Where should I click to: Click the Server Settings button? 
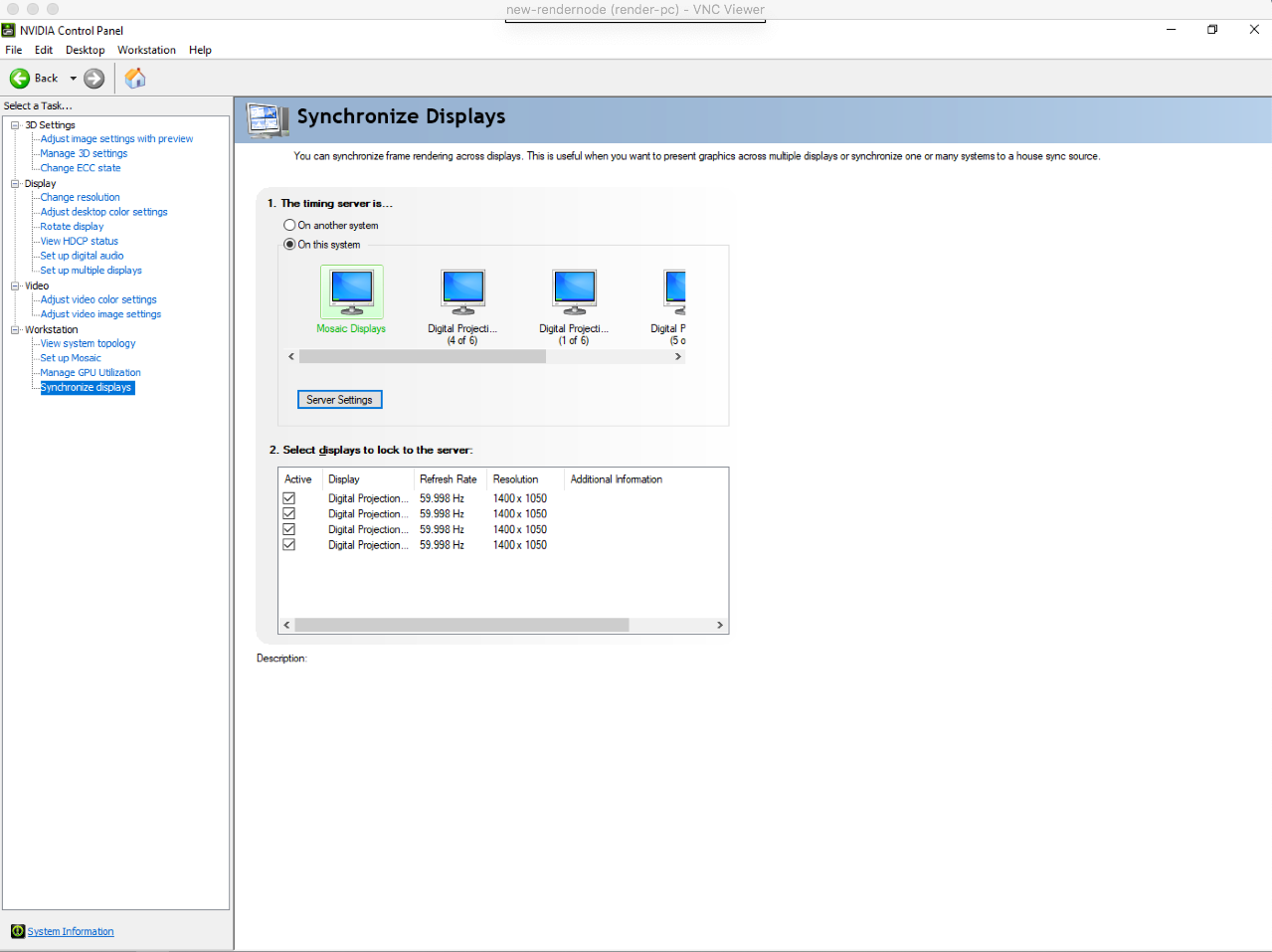[339, 399]
